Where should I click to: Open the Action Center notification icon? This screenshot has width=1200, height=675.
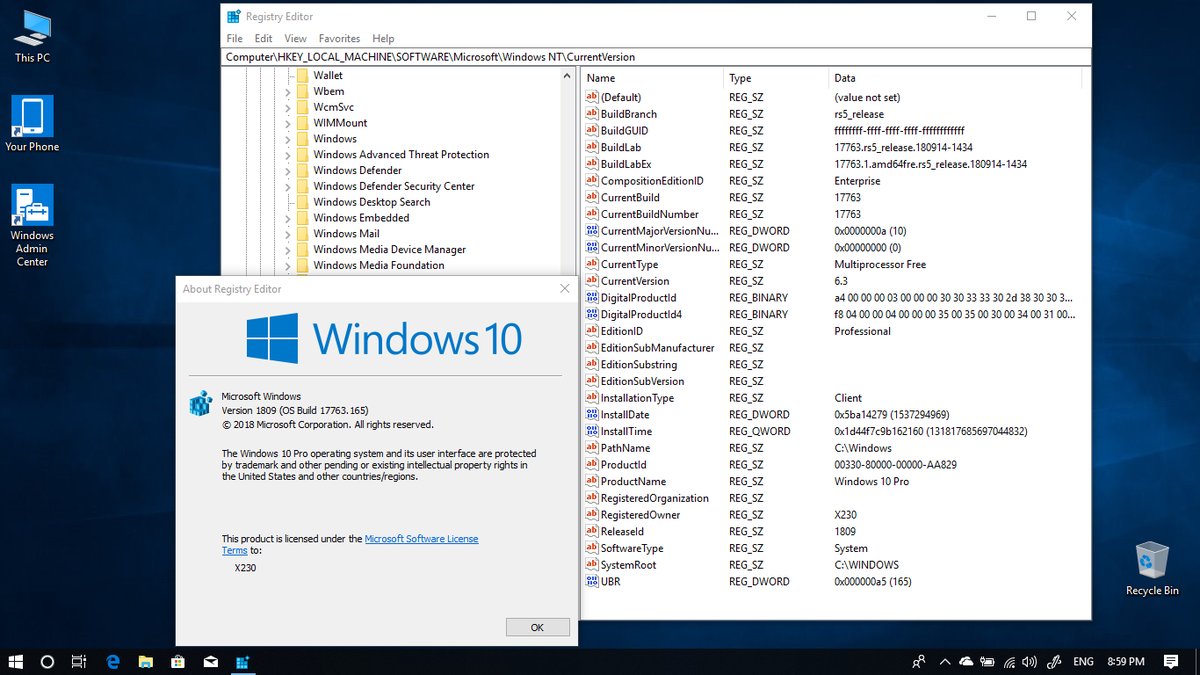(x=1170, y=661)
